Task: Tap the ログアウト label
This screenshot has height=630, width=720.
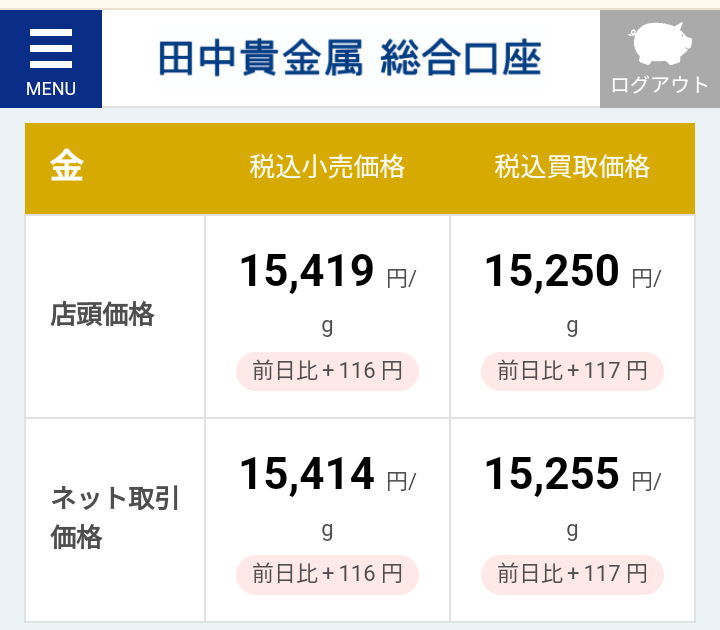Action: [x=660, y=85]
